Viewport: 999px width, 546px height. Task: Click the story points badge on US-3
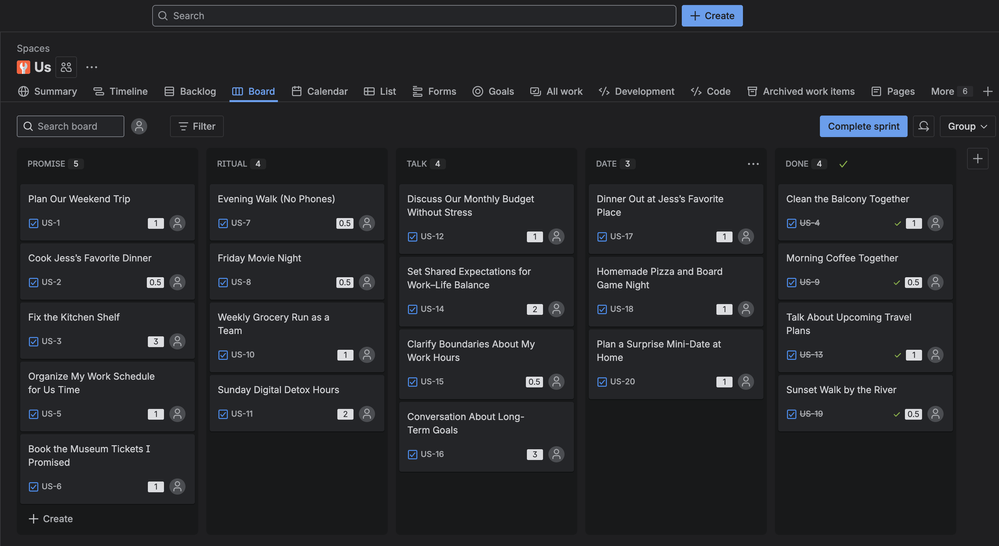pyautogui.click(x=155, y=342)
